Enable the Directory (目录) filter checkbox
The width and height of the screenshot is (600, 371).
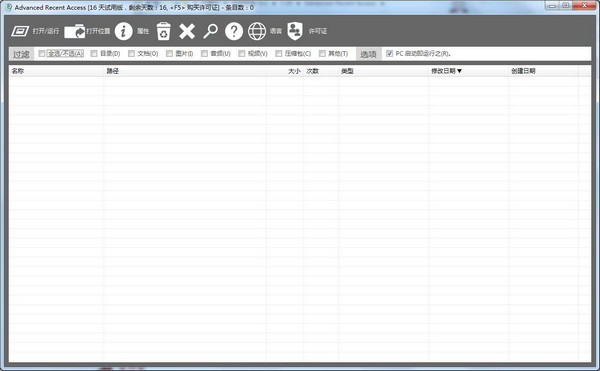pos(94,54)
